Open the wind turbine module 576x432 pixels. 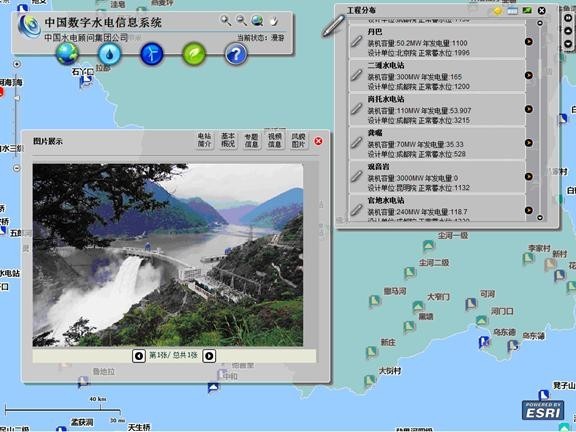pos(152,54)
